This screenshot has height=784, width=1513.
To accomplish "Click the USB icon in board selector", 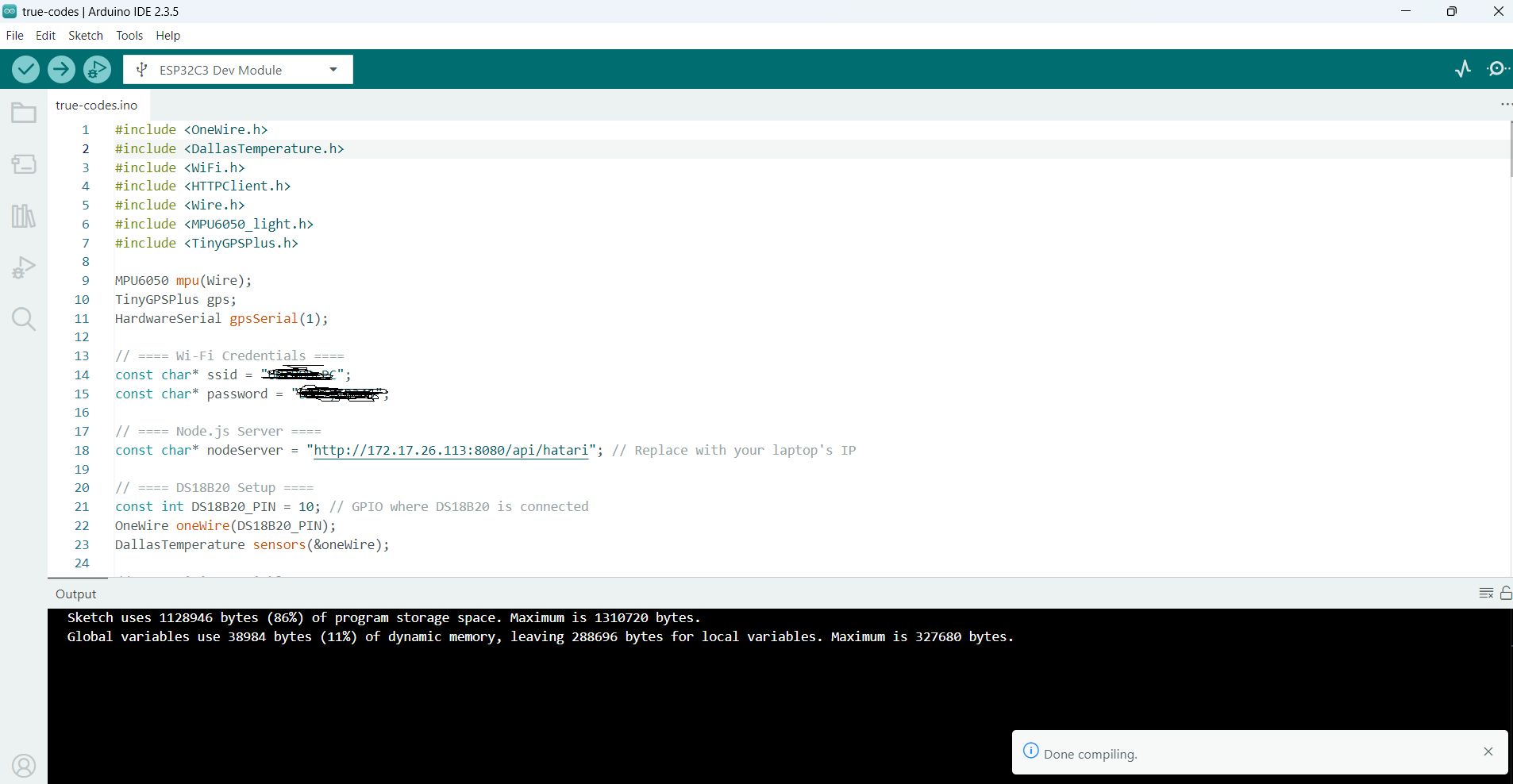I will (141, 70).
